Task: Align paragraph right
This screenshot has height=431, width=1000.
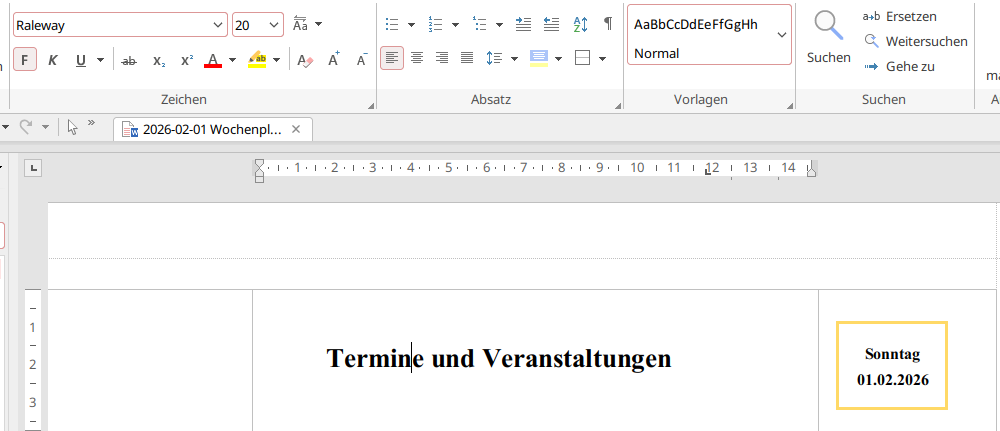Action: point(442,59)
